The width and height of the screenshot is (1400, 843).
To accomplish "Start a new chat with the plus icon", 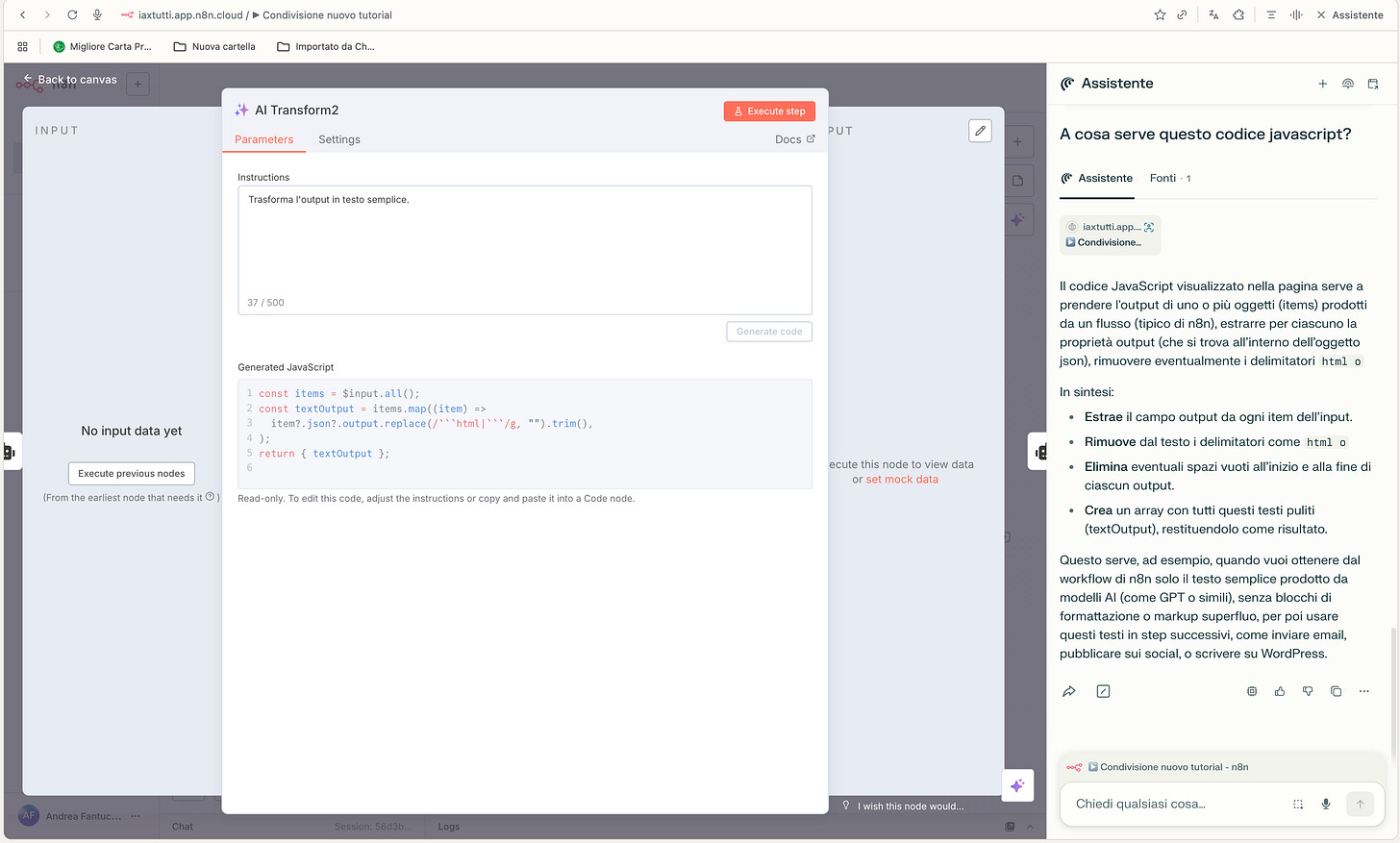I will (x=1322, y=84).
